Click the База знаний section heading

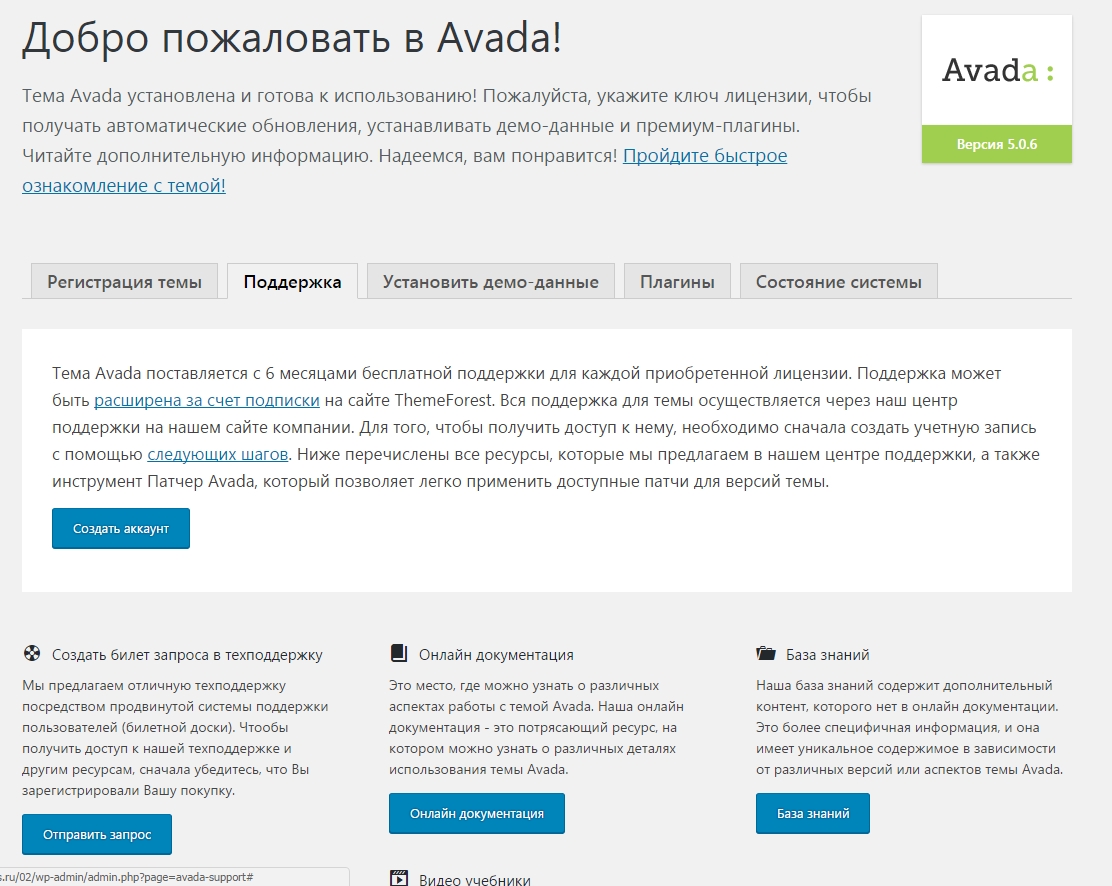pos(828,655)
